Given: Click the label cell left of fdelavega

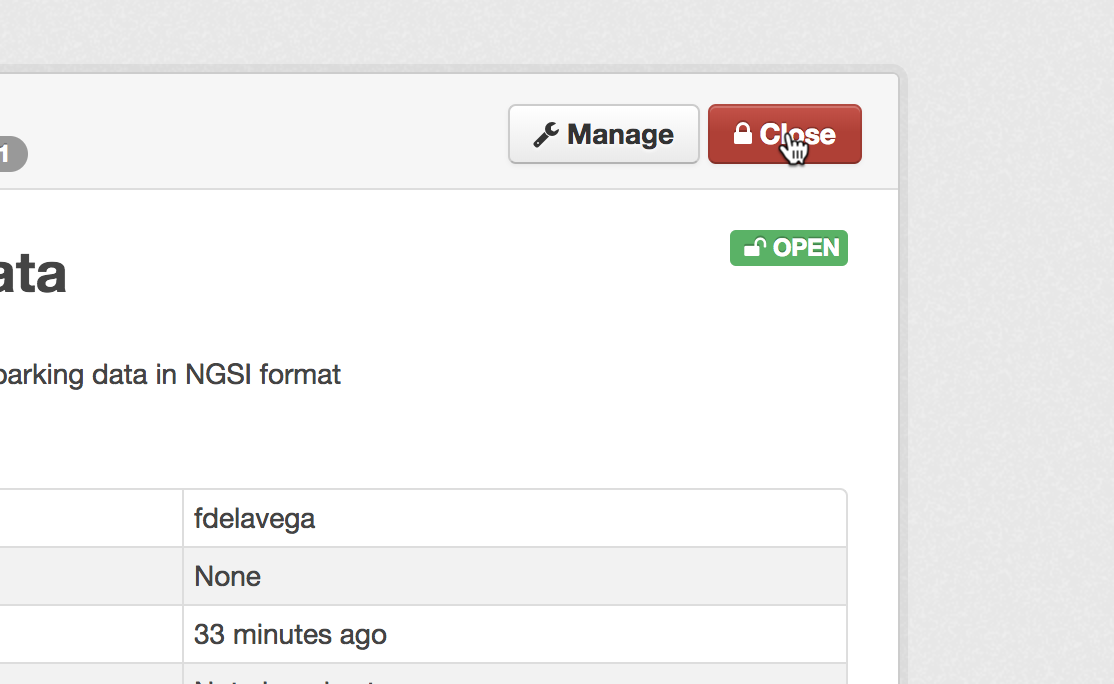Looking at the screenshot, I should click(x=91, y=519).
